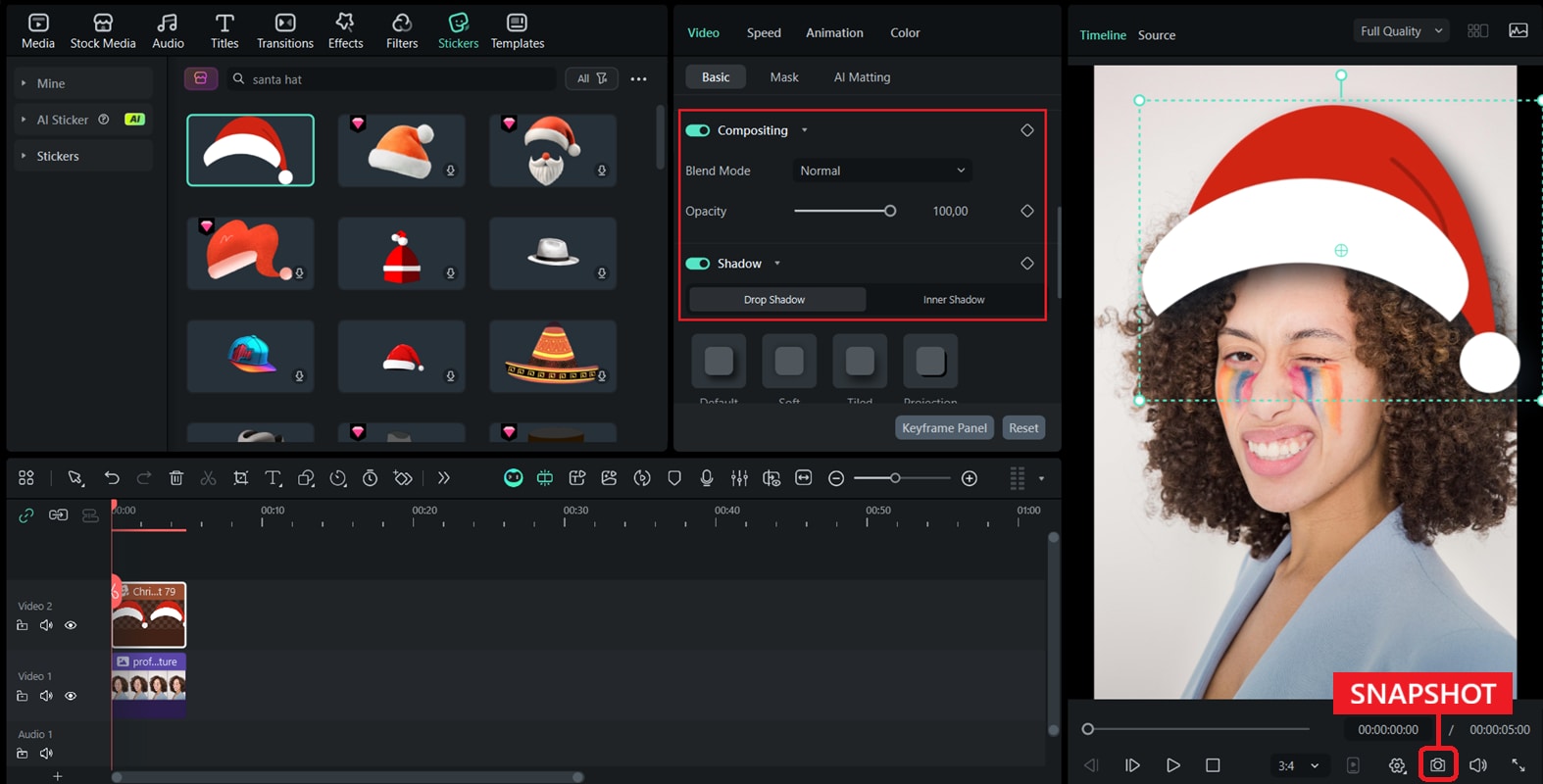Image resolution: width=1543 pixels, height=784 pixels.
Task: Expand the Stickers category in sidebar
Action: pos(83,156)
